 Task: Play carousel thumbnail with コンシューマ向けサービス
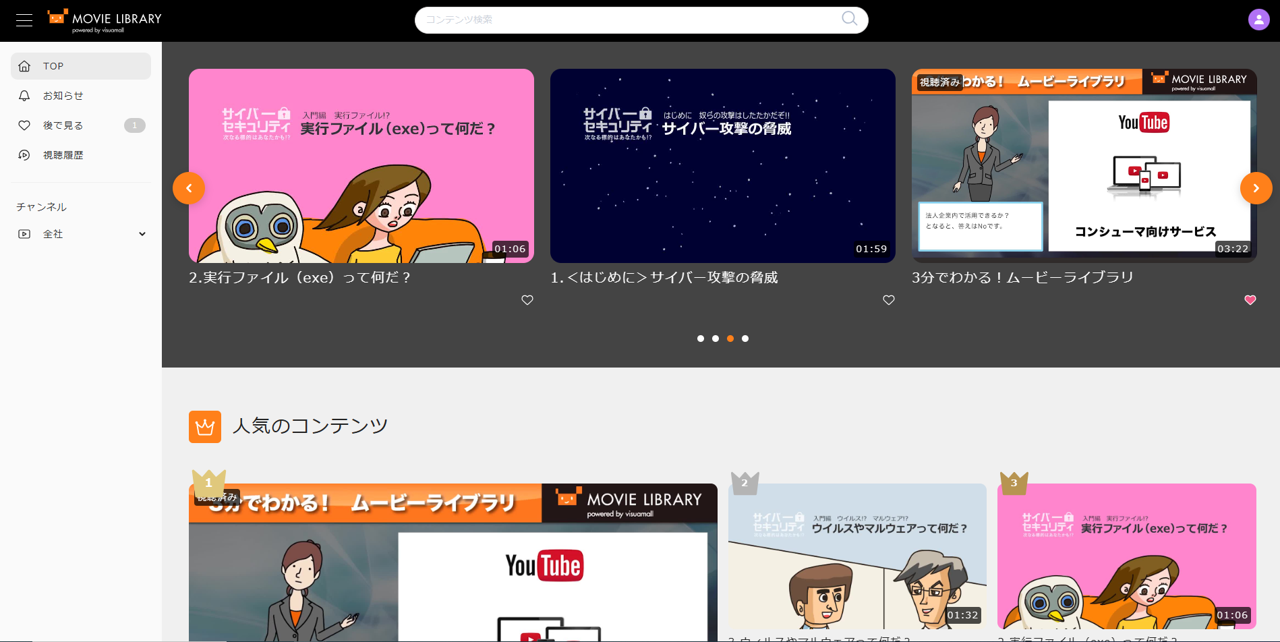tap(1084, 166)
